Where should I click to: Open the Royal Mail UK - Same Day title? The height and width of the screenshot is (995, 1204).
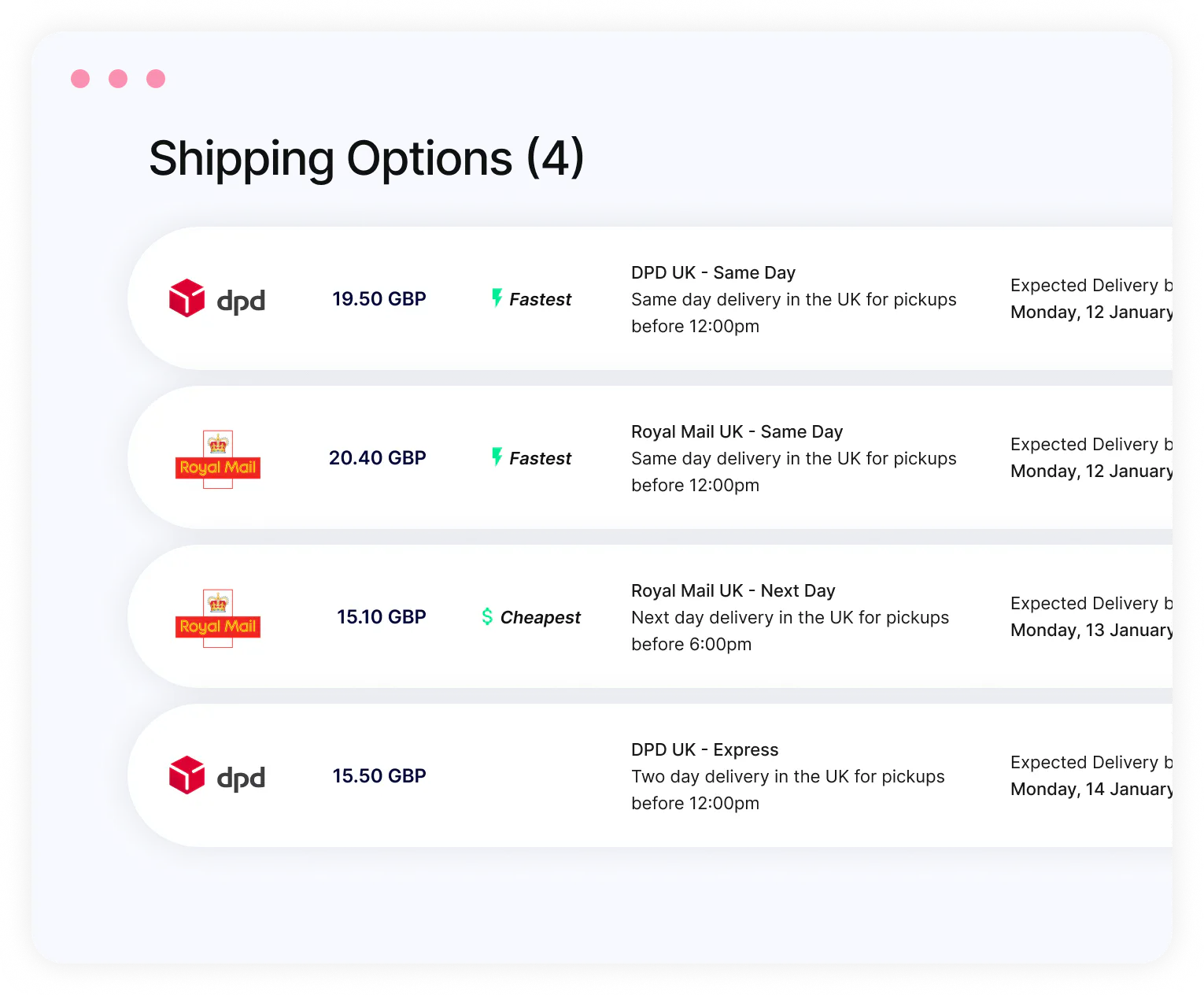click(x=737, y=432)
